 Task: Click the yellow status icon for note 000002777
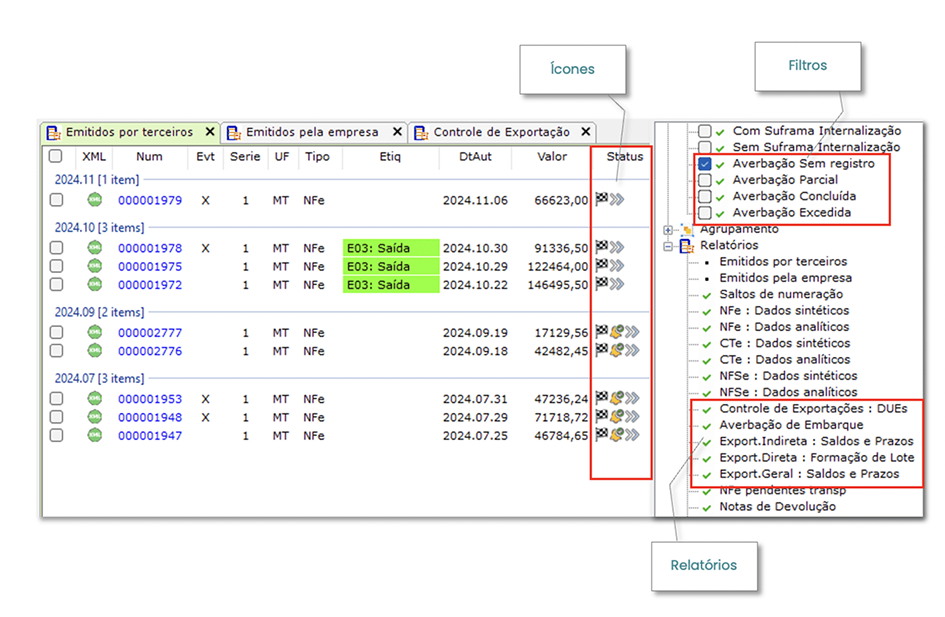(x=617, y=332)
